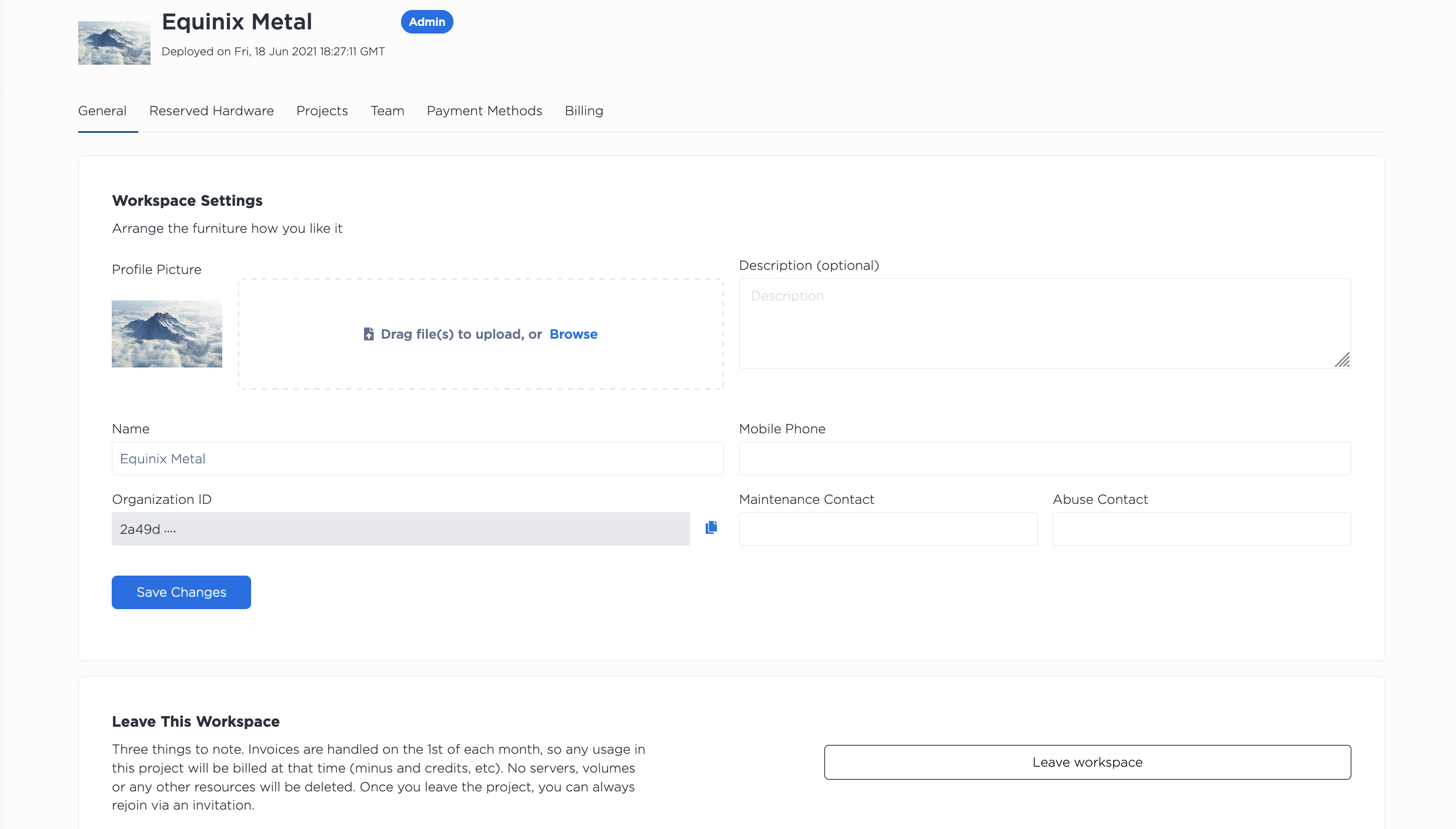This screenshot has width=1456, height=829.
Task: Click the 'Deployed on Fri, 18 Jun 2021' text
Action: [x=273, y=51]
